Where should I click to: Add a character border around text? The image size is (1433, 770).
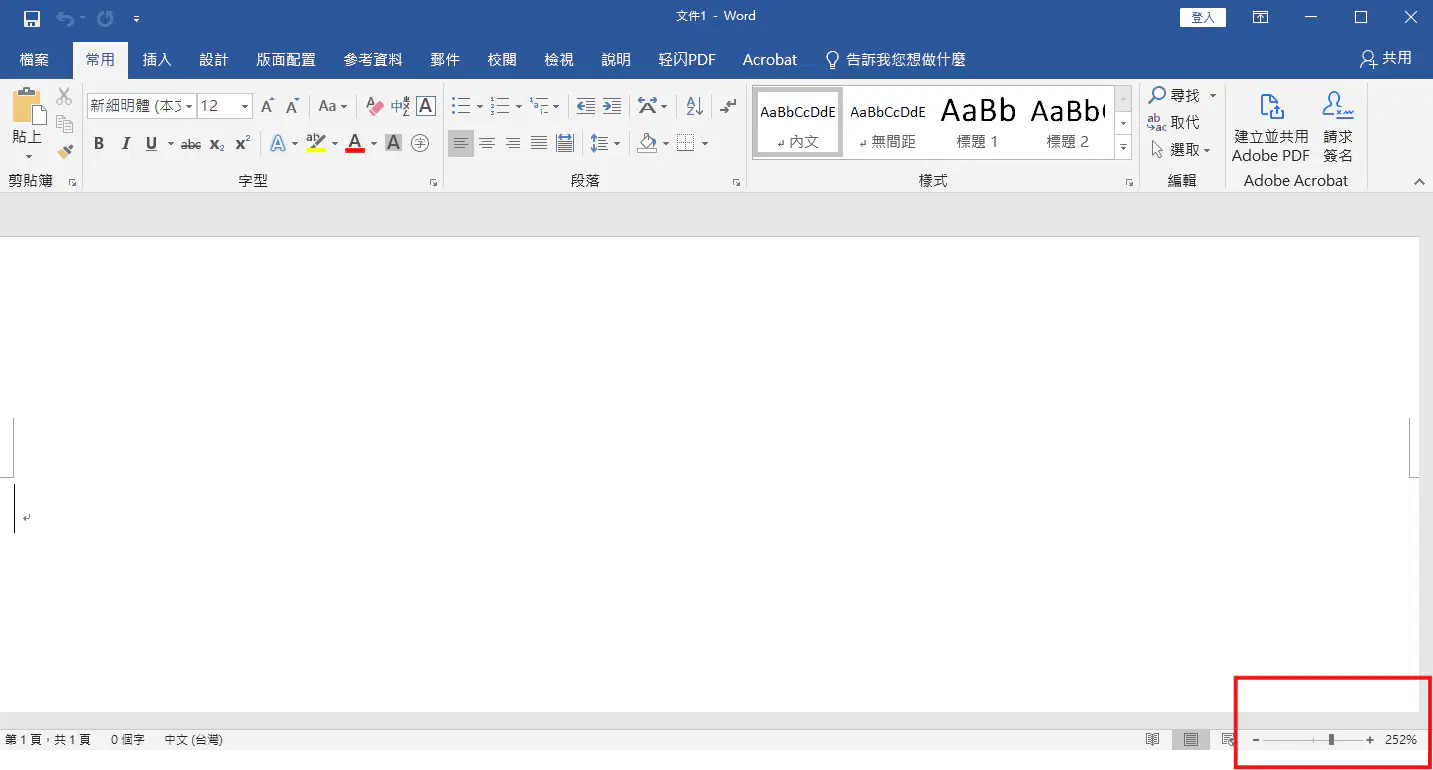coord(426,106)
